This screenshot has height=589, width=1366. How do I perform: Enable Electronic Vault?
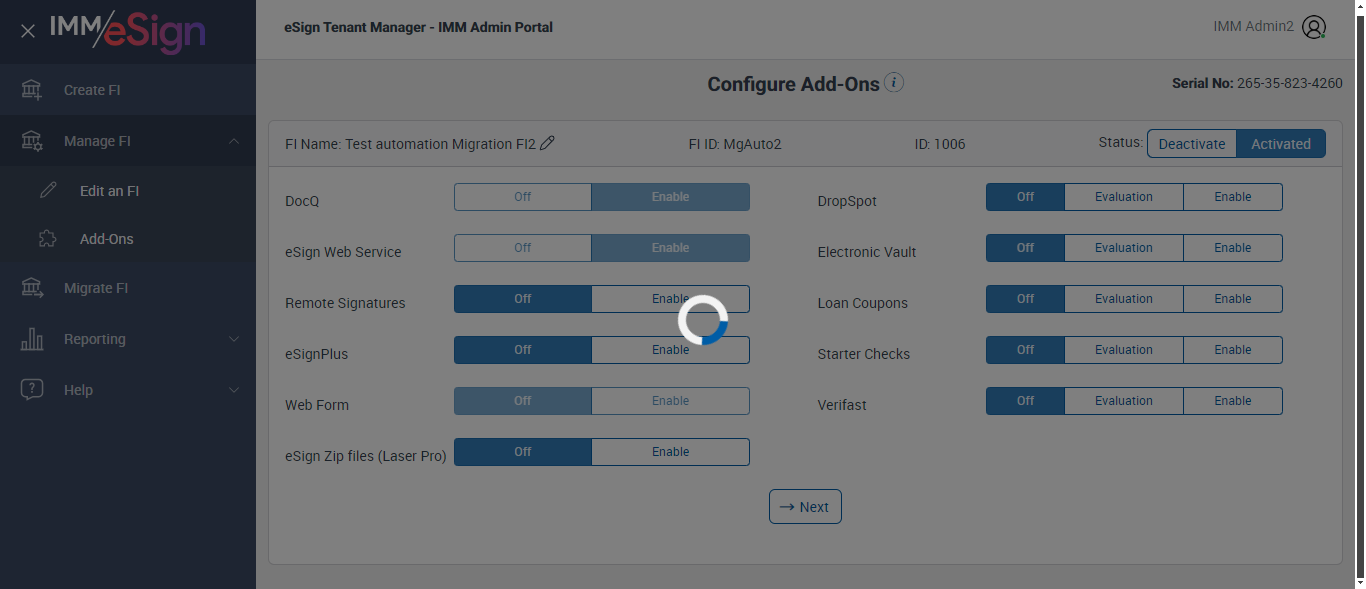tap(1233, 248)
